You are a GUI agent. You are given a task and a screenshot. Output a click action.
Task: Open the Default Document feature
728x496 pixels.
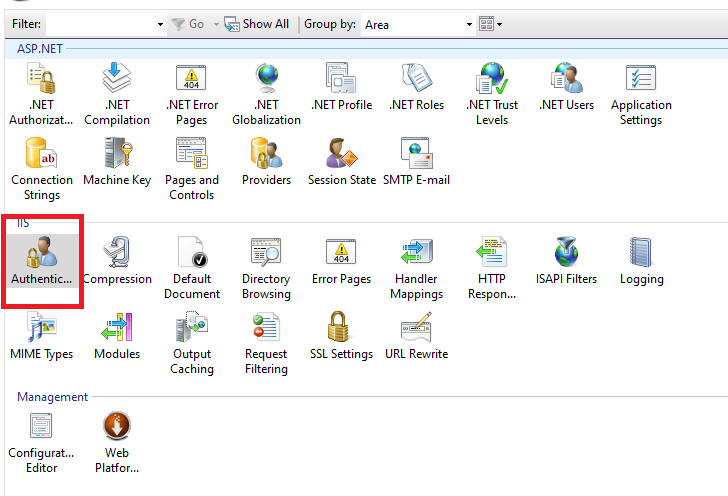192,268
